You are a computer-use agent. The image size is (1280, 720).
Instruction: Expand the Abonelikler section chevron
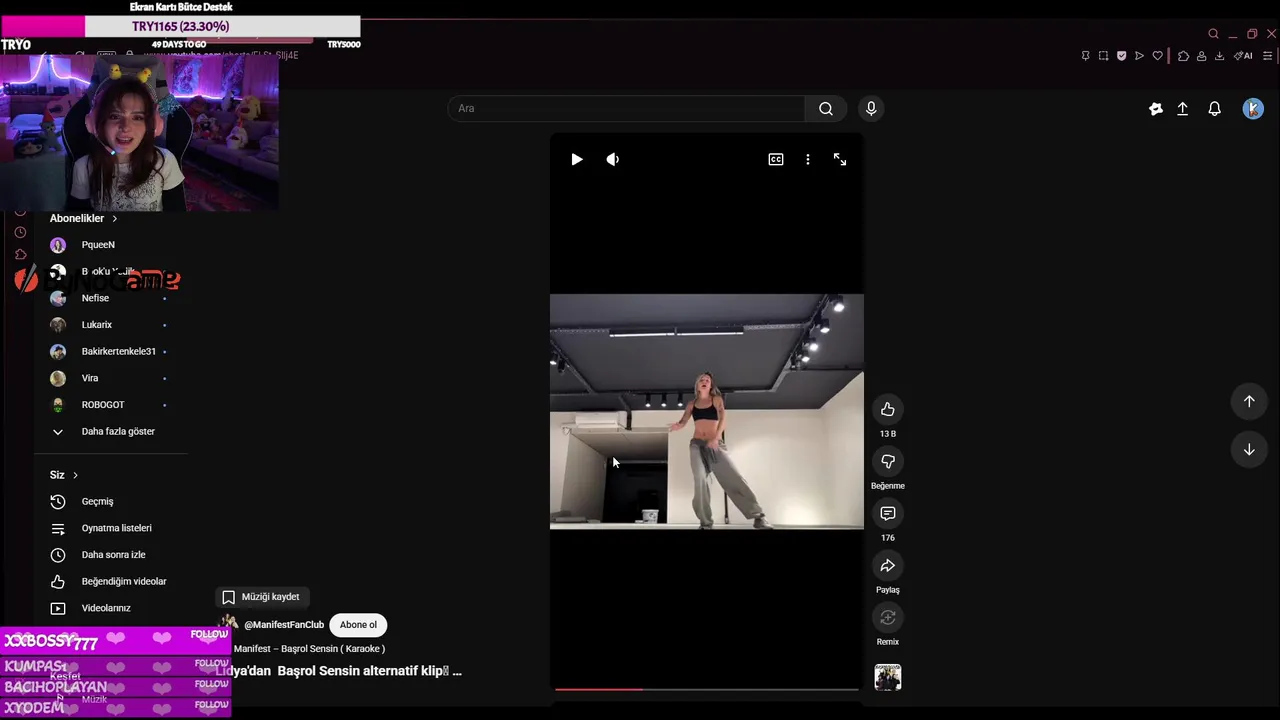(x=114, y=219)
